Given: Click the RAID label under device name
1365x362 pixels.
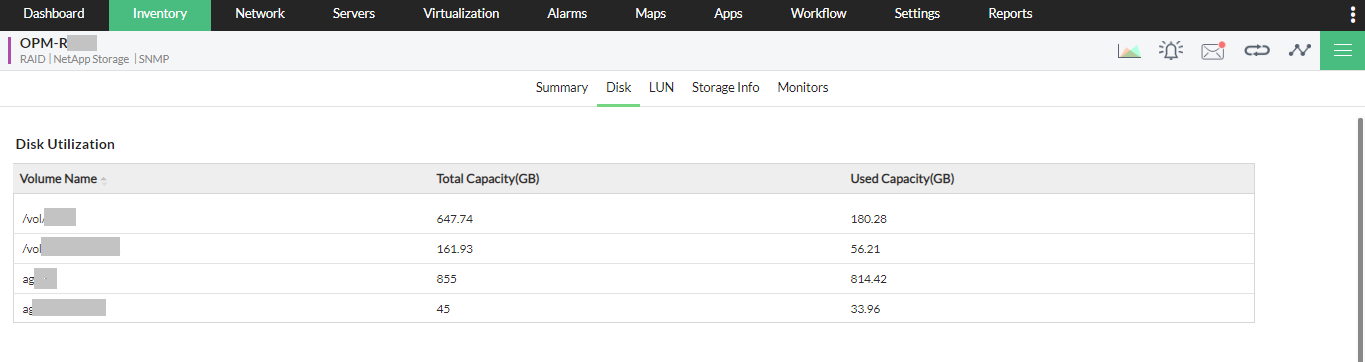Looking at the screenshot, I should point(32,60).
